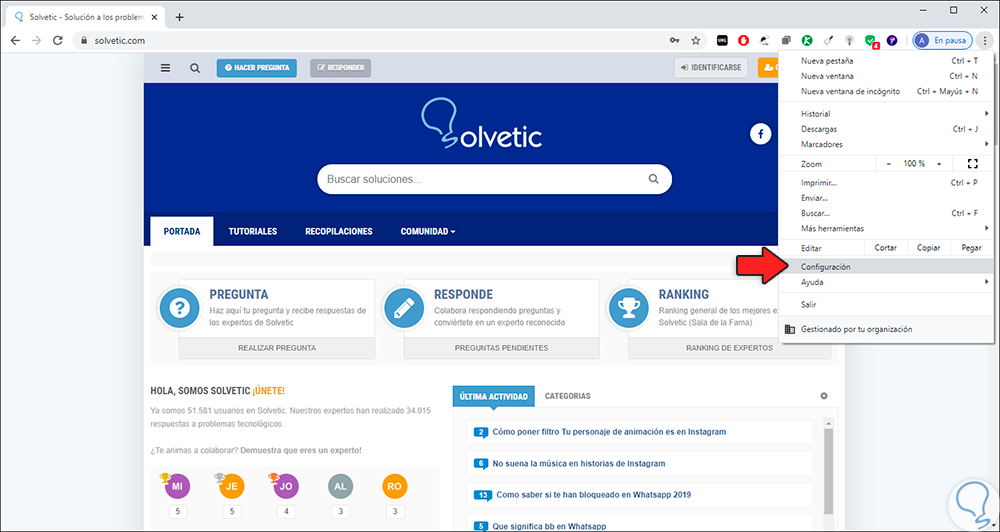Click the Hacer Pregunta button
The height and width of the screenshot is (532, 1000).
(x=256, y=68)
